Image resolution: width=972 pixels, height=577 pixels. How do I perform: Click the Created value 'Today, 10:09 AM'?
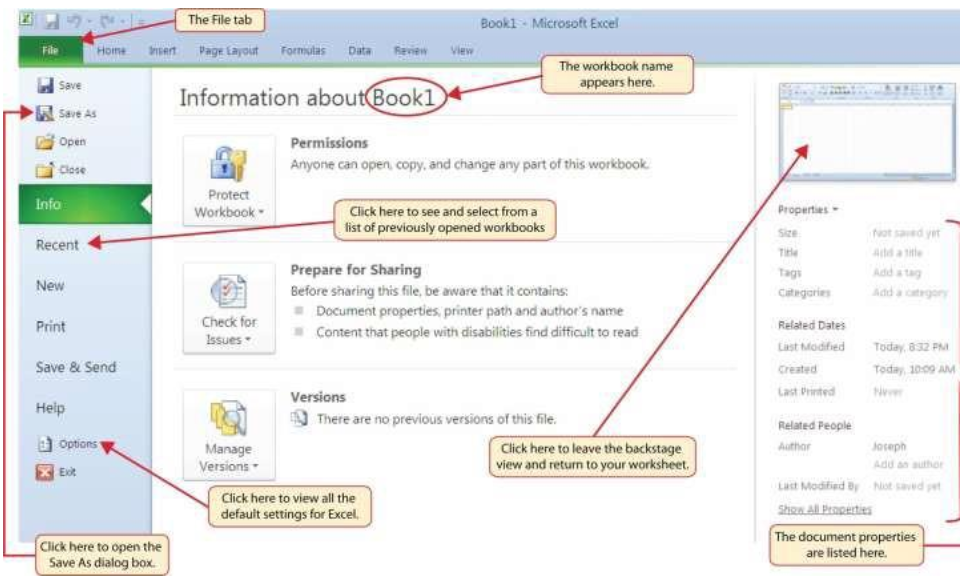pos(914,369)
